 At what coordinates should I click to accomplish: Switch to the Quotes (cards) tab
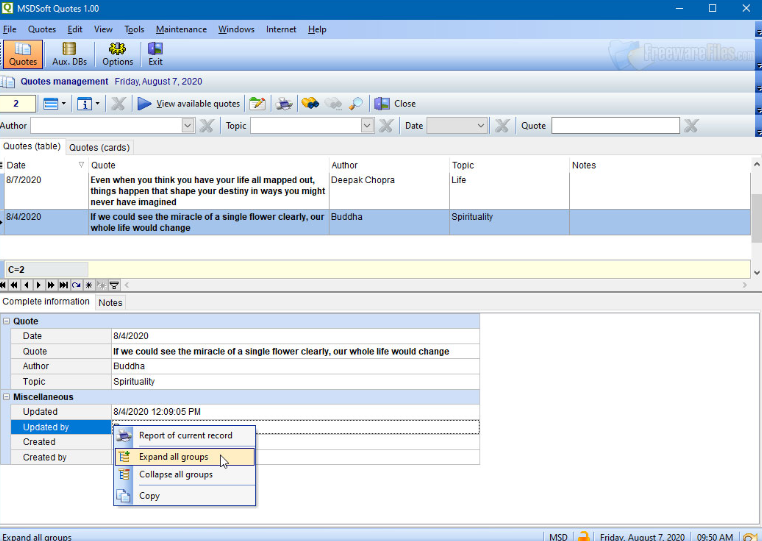[99, 147]
